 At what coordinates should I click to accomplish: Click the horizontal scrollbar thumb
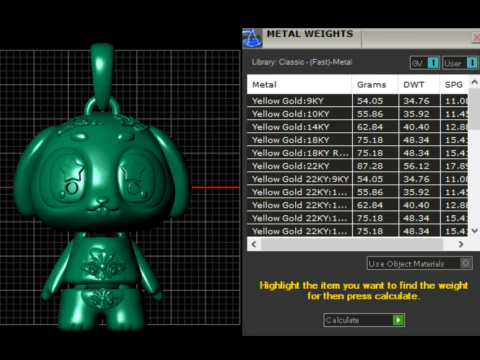click(x=352, y=244)
